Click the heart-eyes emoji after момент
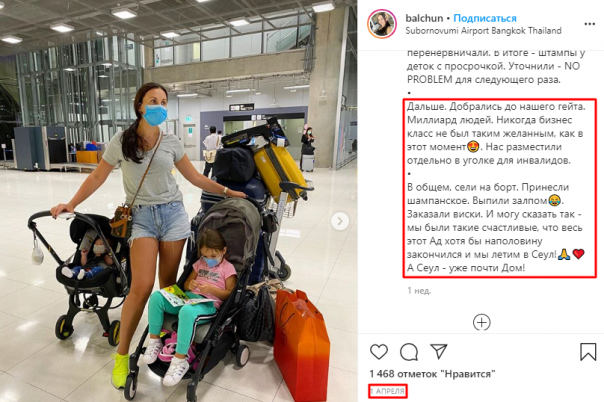 (x=473, y=147)
